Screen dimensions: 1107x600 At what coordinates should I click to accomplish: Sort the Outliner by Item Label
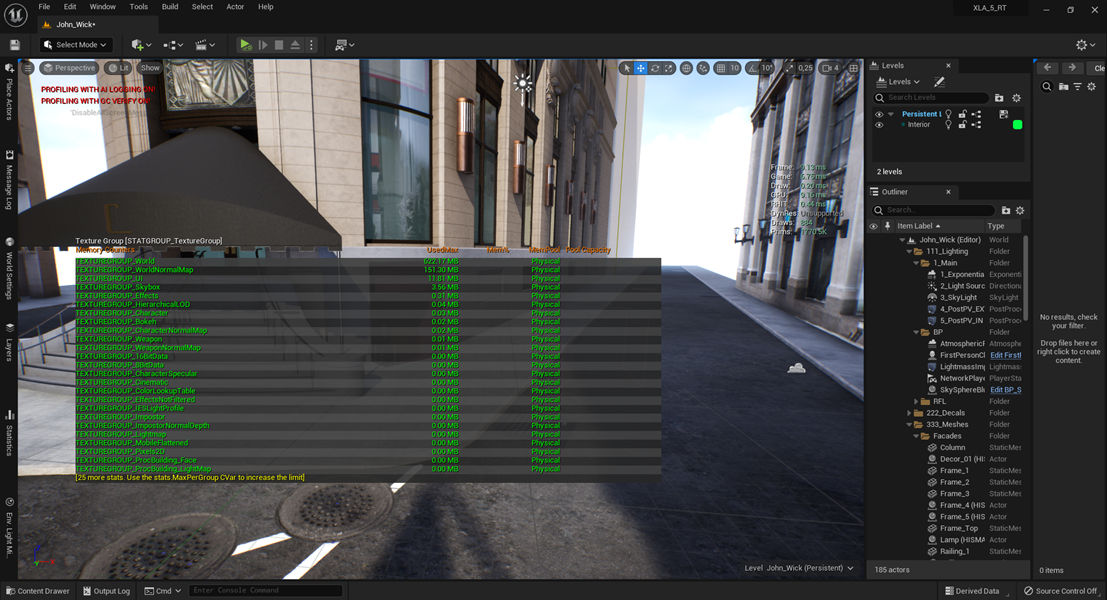pos(918,226)
